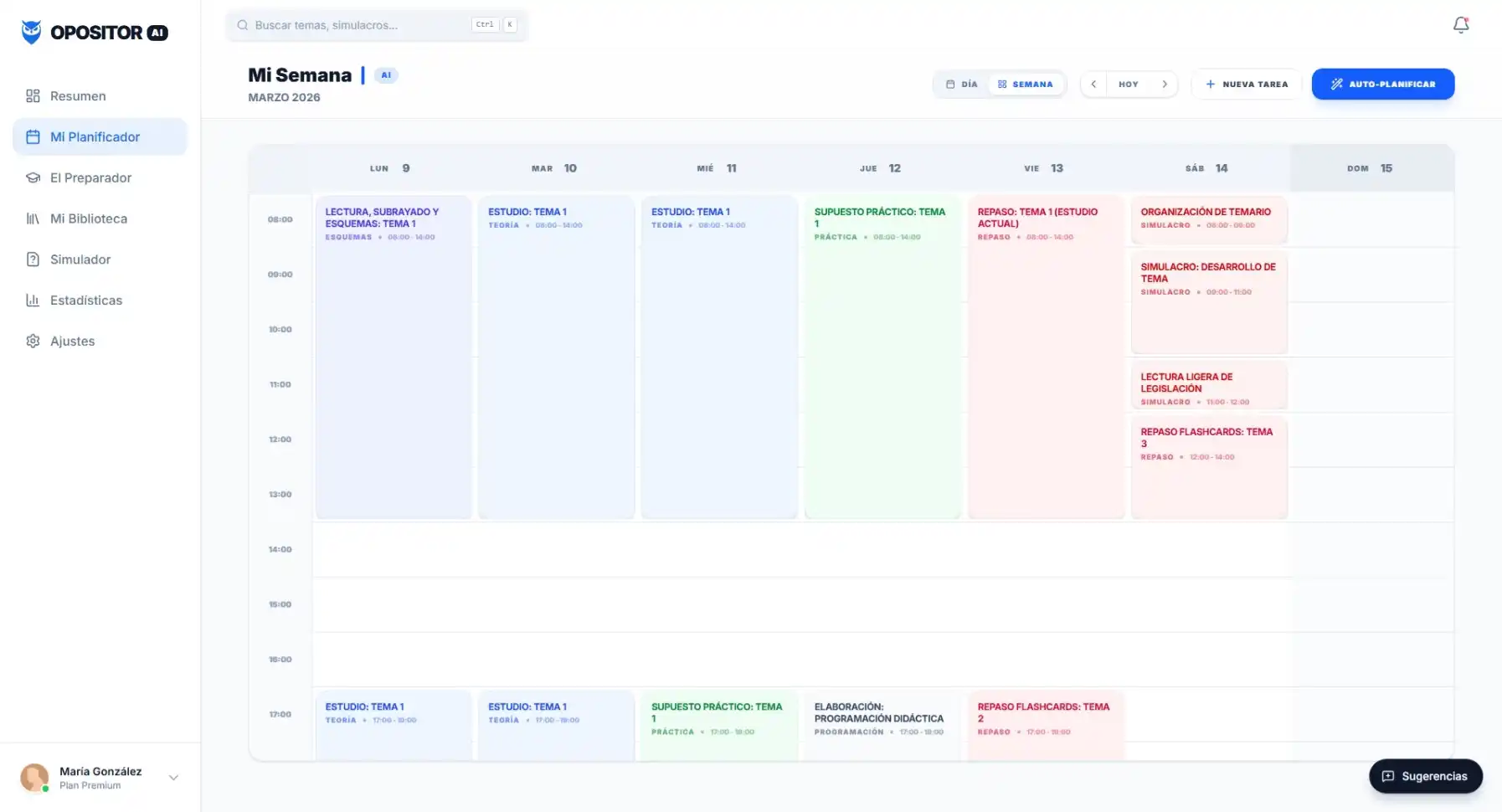This screenshot has height=812, width=1502.
Task: Go to previous week with left chevron
Action: pos(1093,85)
